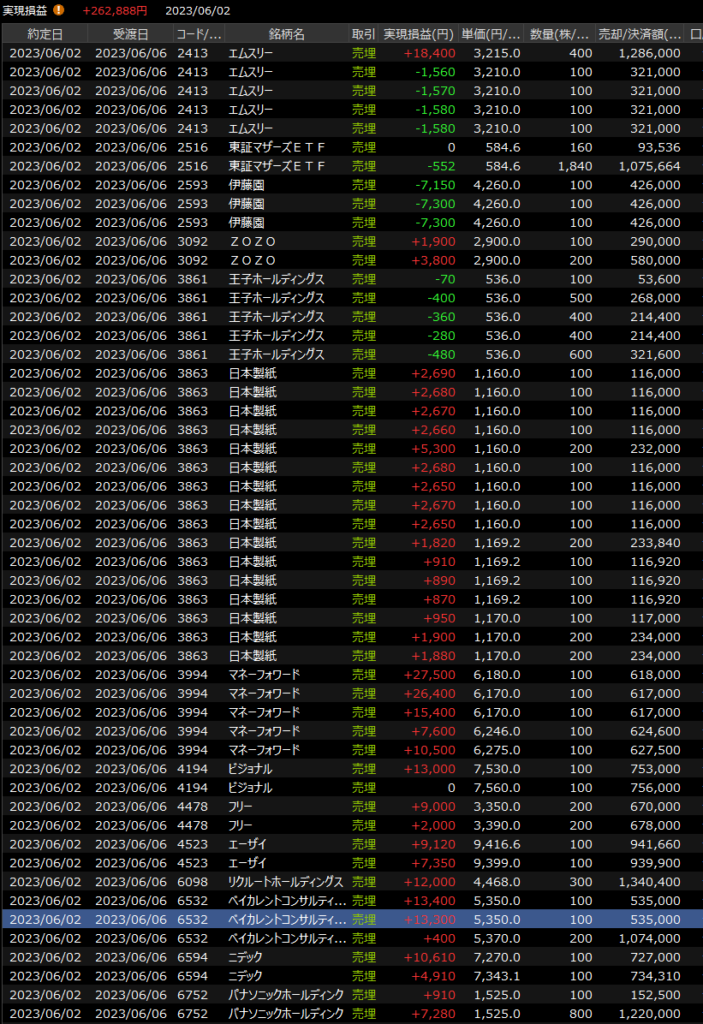This screenshot has width=703, height=1024.
Task: Click the 単価 column header
Action: tap(492, 34)
